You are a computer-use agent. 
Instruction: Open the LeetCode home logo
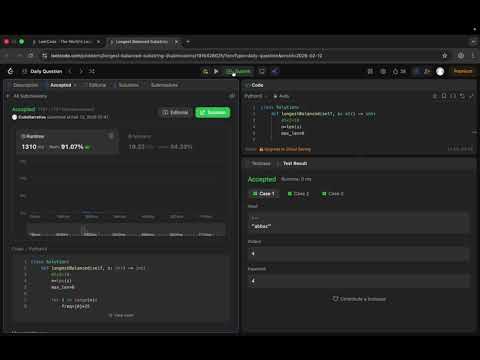(x=10, y=71)
